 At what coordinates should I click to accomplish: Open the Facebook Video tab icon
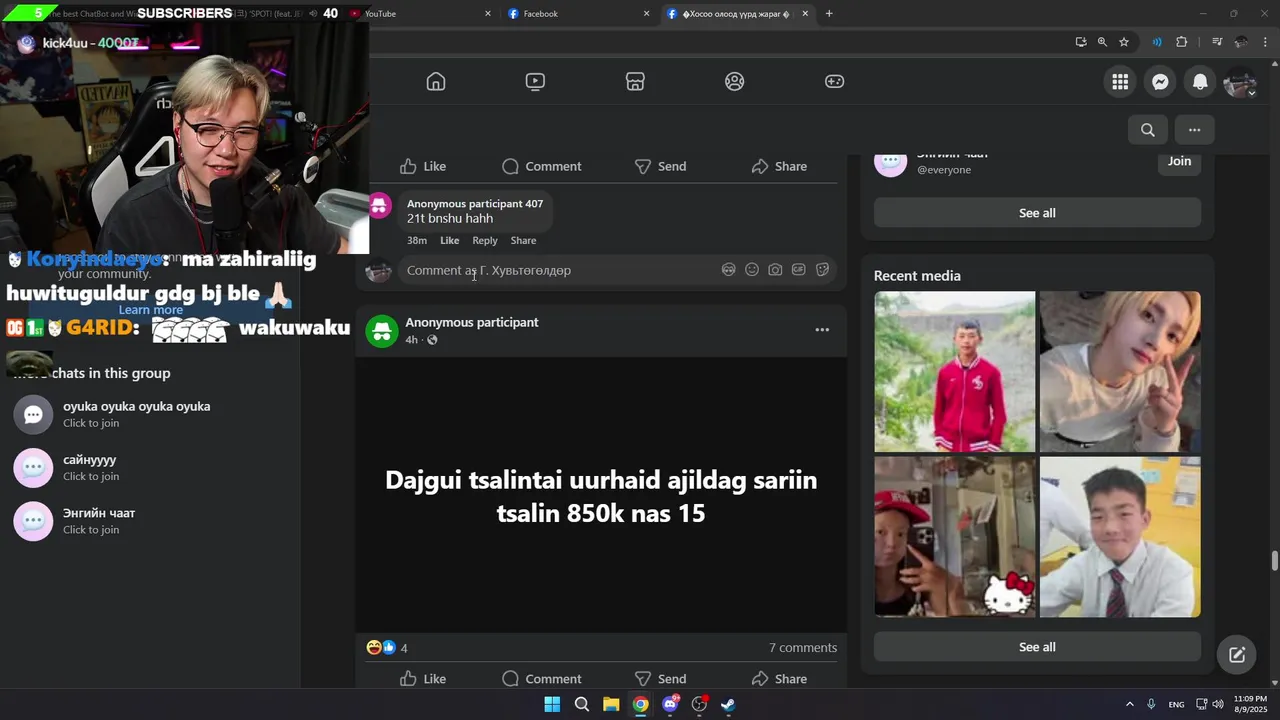click(x=535, y=82)
